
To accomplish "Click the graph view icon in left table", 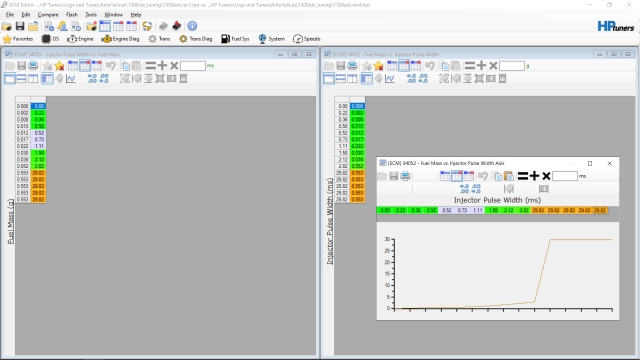I will (71, 79).
